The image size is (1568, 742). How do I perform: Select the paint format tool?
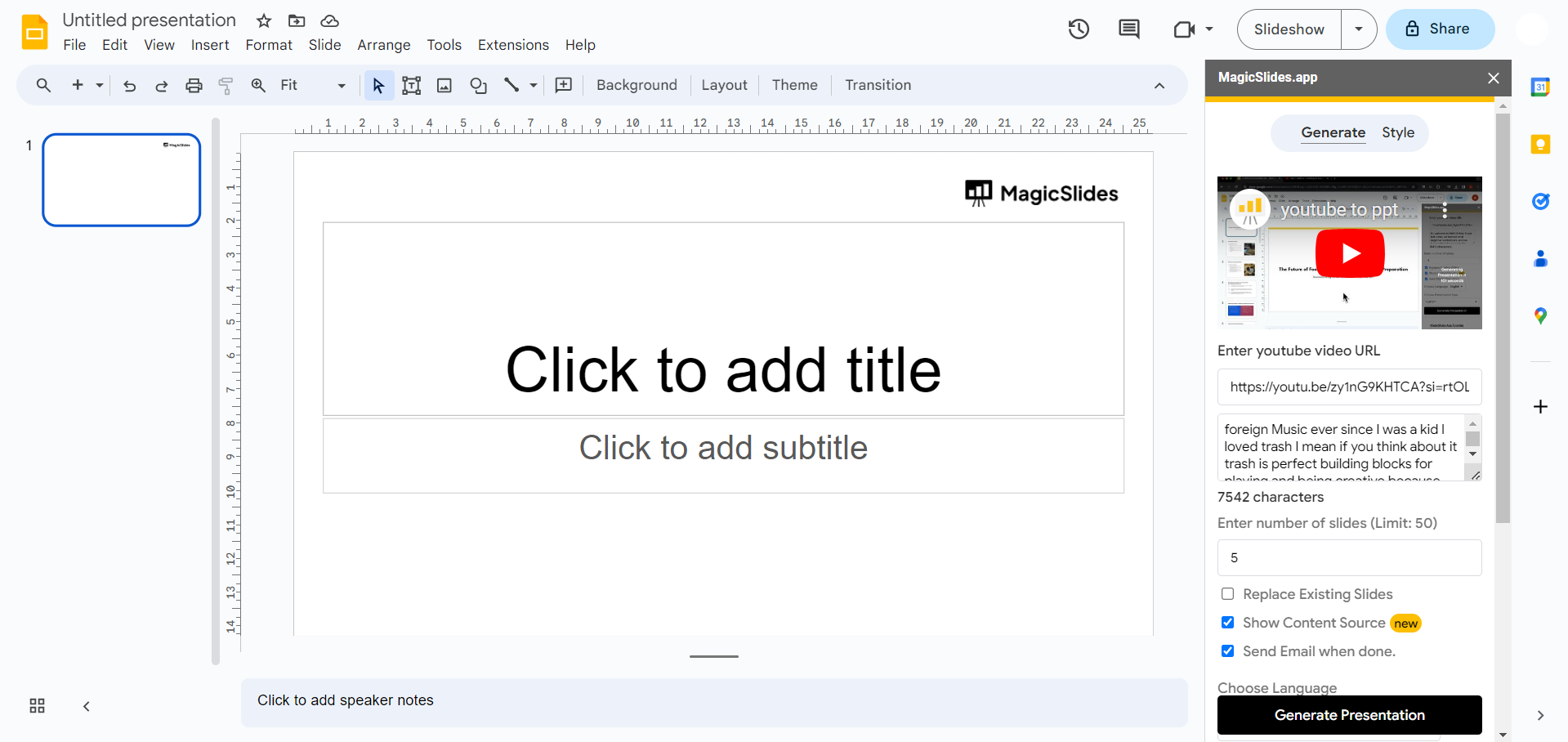(x=226, y=85)
